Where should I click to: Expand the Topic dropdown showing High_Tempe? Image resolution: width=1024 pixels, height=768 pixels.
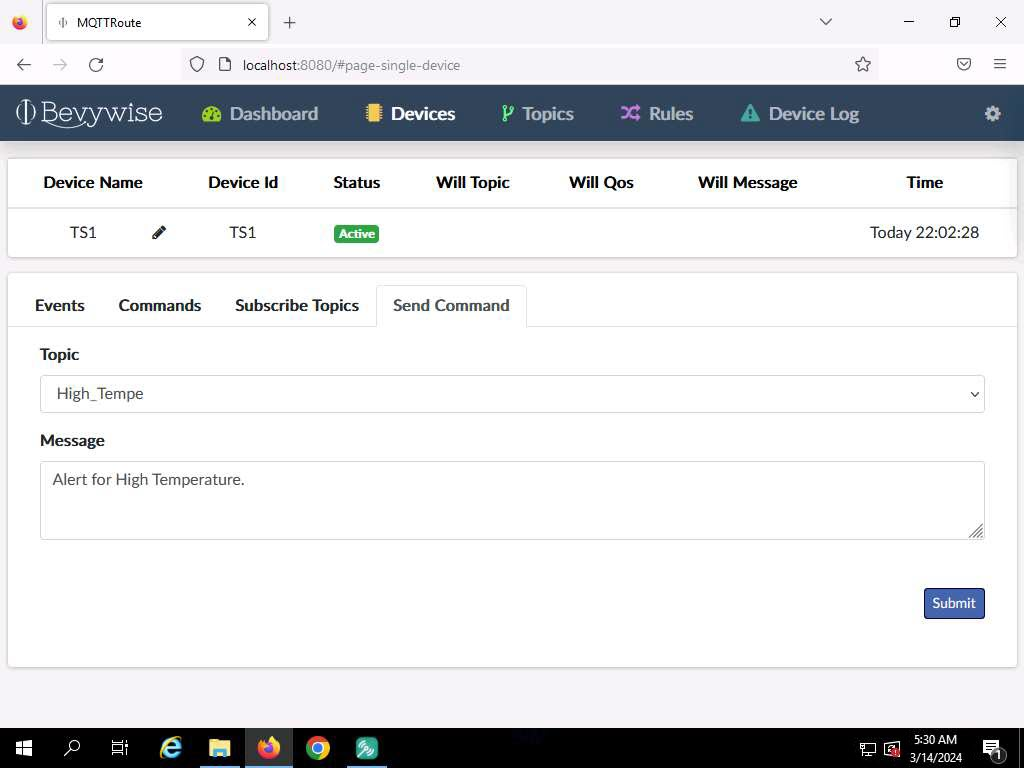point(512,394)
